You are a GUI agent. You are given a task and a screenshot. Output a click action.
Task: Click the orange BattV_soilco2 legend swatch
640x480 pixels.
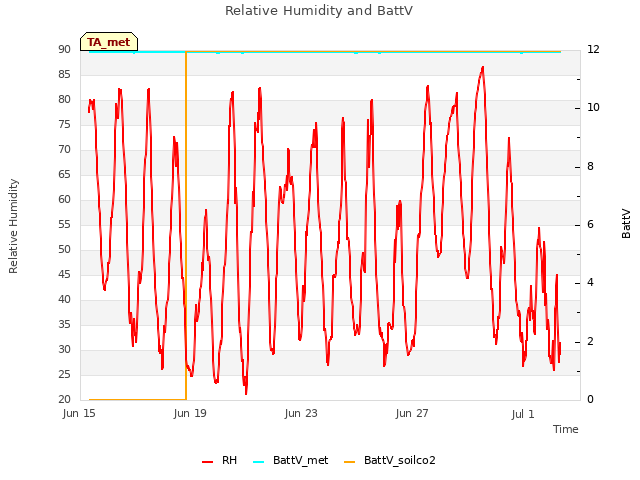coord(349,462)
